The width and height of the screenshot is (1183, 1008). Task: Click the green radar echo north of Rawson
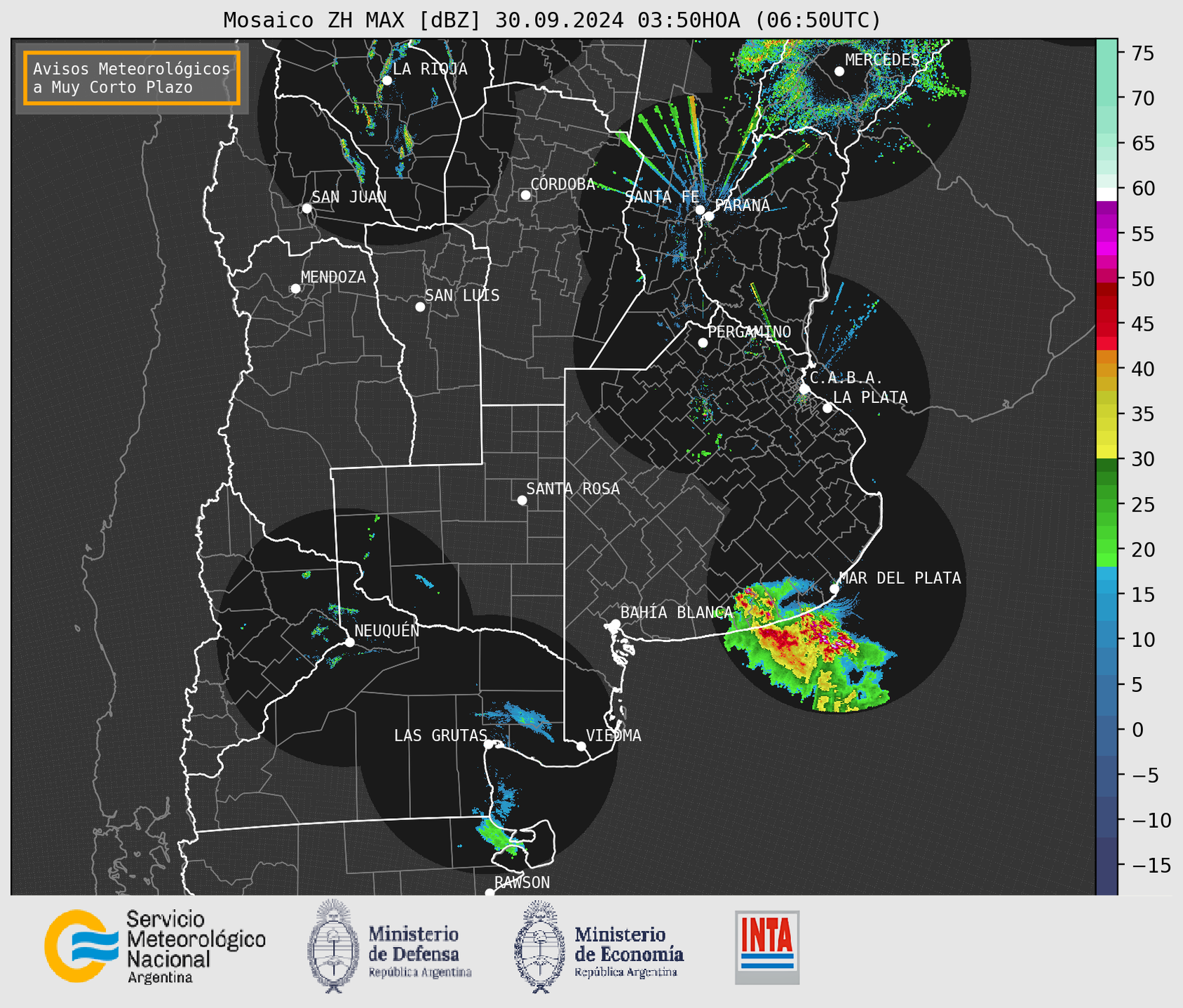click(499, 836)
